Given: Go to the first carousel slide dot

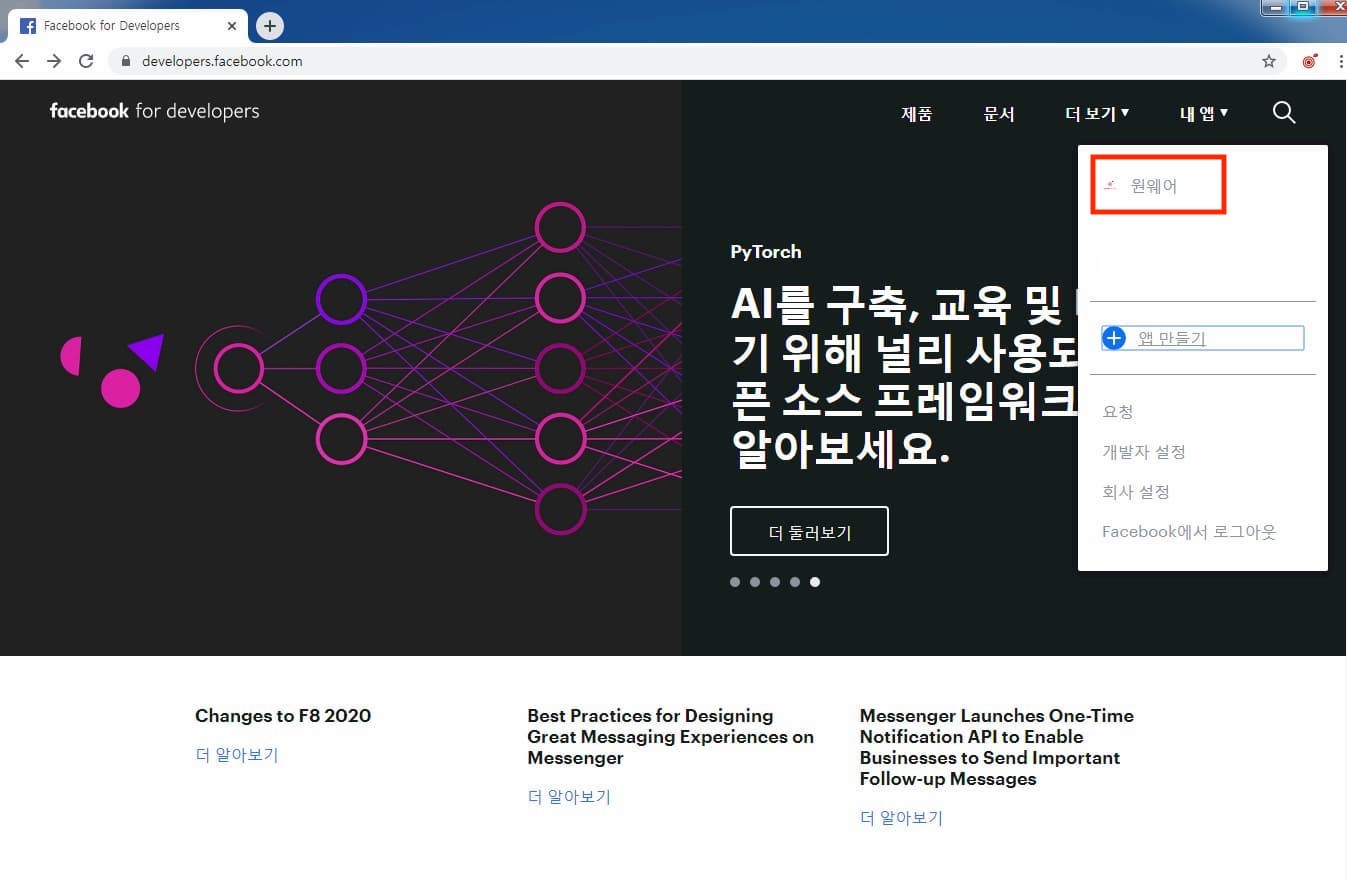Looking at the screenshot, I should (735, 582).
